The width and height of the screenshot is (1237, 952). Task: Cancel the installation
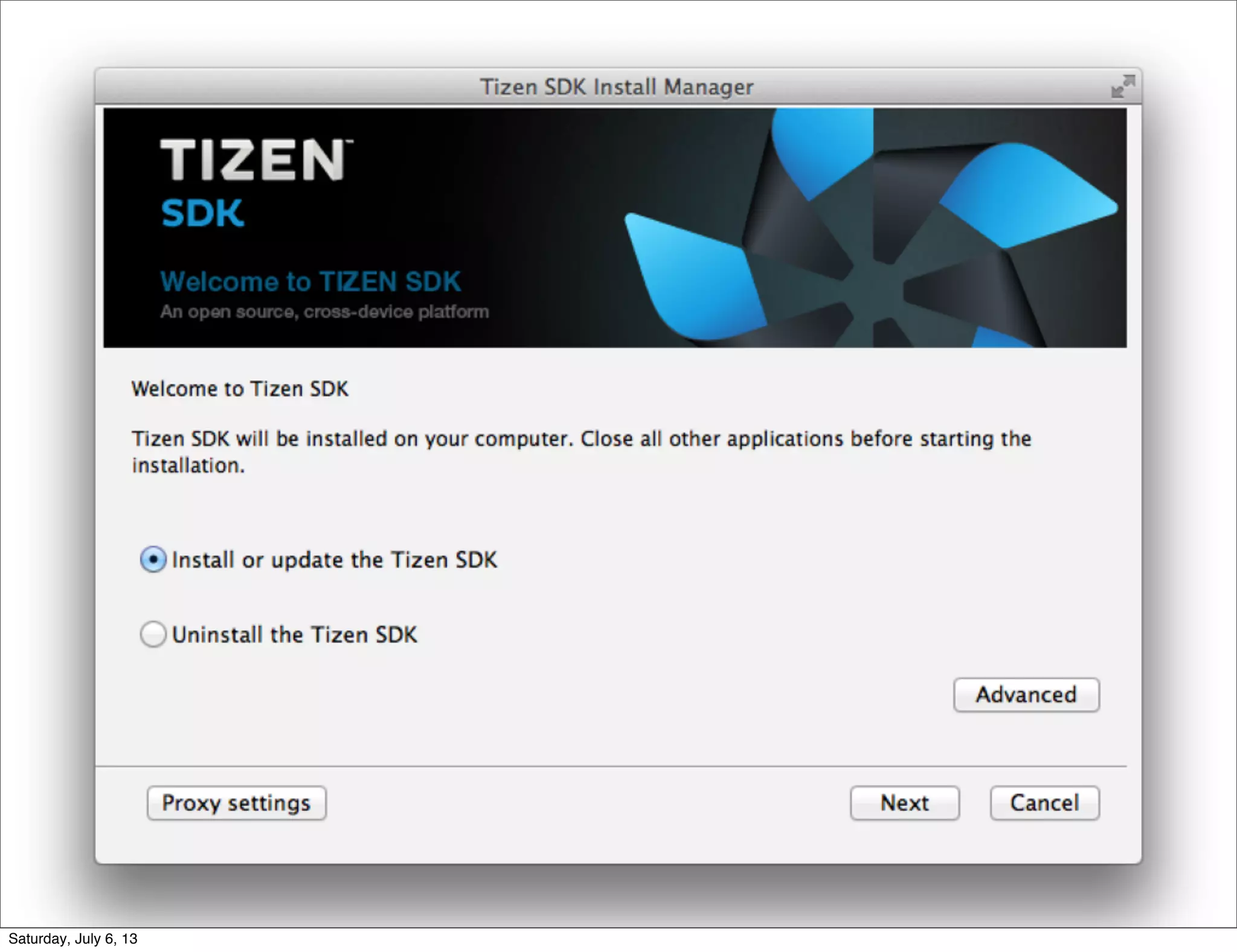pyautogui.click(x=1044, y=803)
